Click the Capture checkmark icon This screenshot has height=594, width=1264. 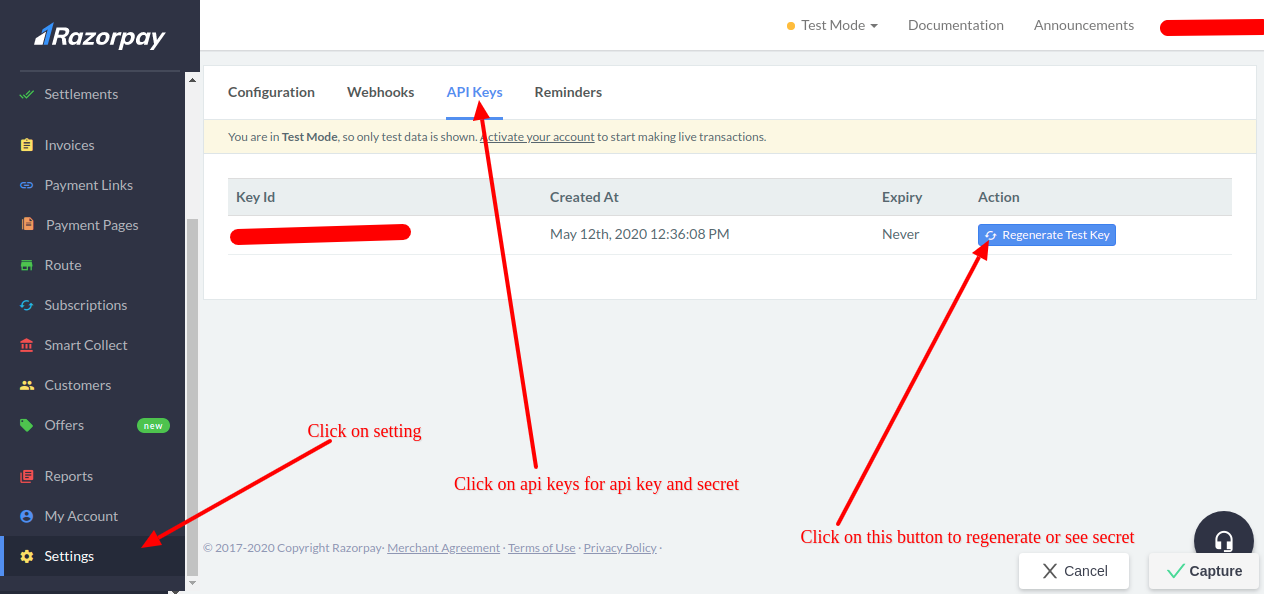1175,571
